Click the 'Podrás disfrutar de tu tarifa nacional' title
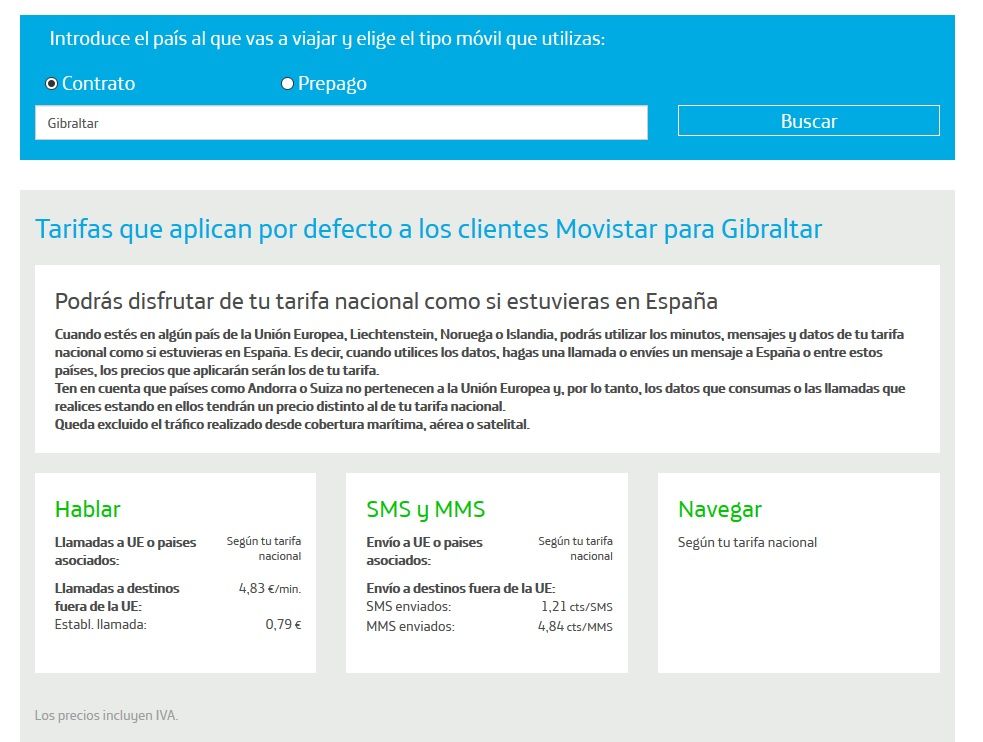The height and width of the screenshot is (742, 983). tap(386, 301)
